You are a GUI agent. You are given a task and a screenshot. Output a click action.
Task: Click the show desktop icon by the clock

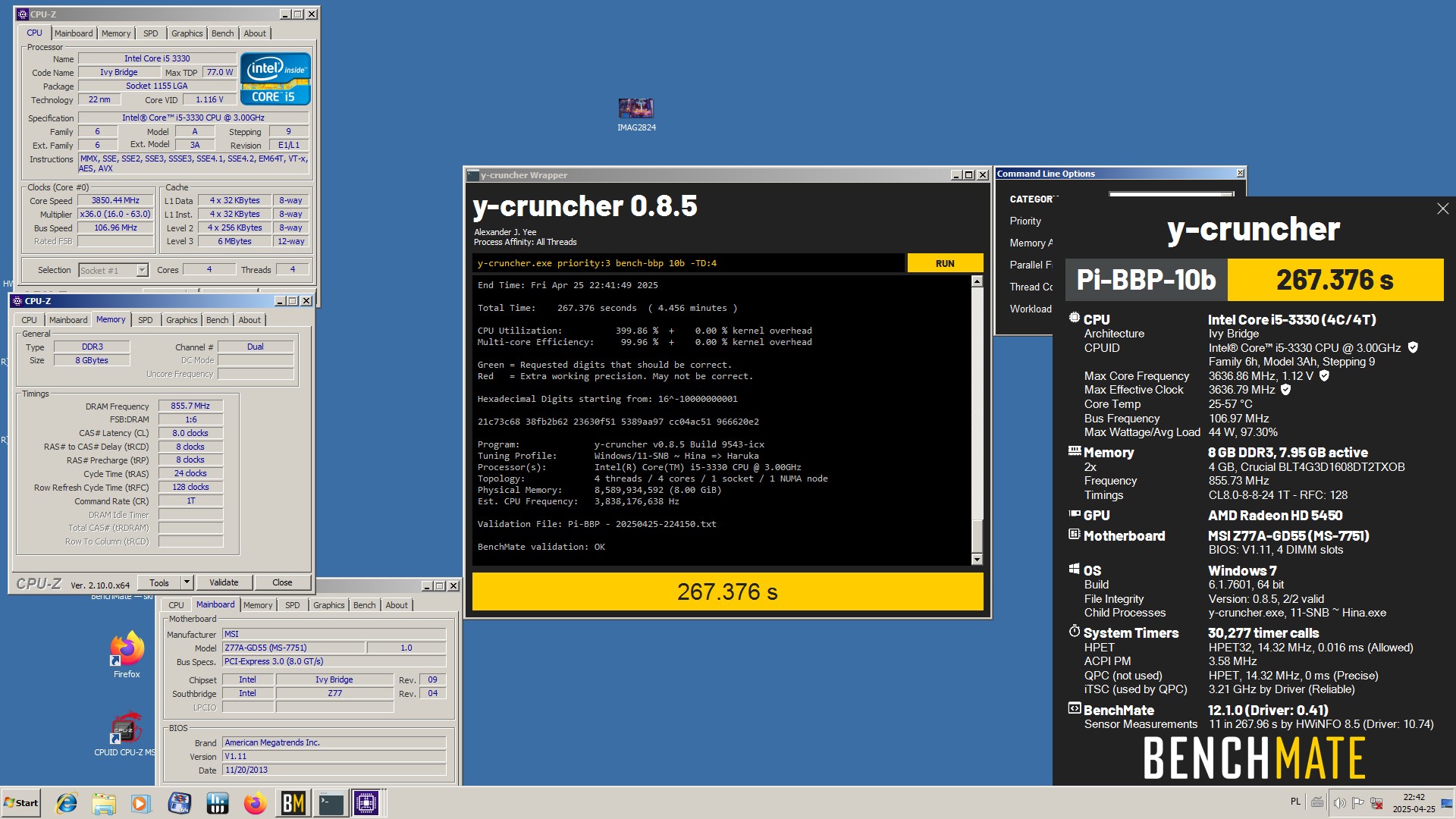[1448, 803]
